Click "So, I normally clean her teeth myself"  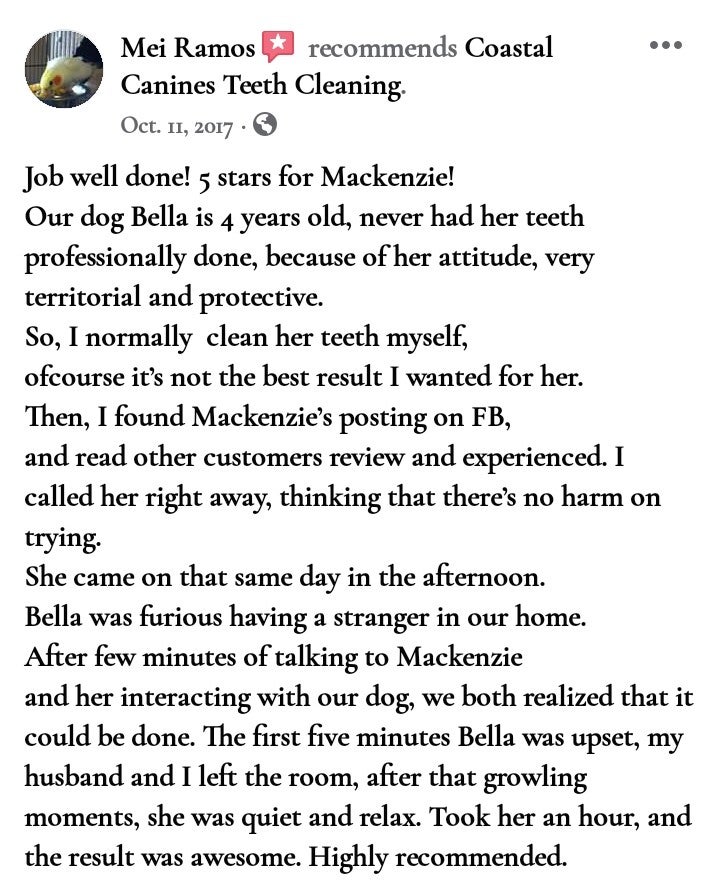tap(245, 337)
